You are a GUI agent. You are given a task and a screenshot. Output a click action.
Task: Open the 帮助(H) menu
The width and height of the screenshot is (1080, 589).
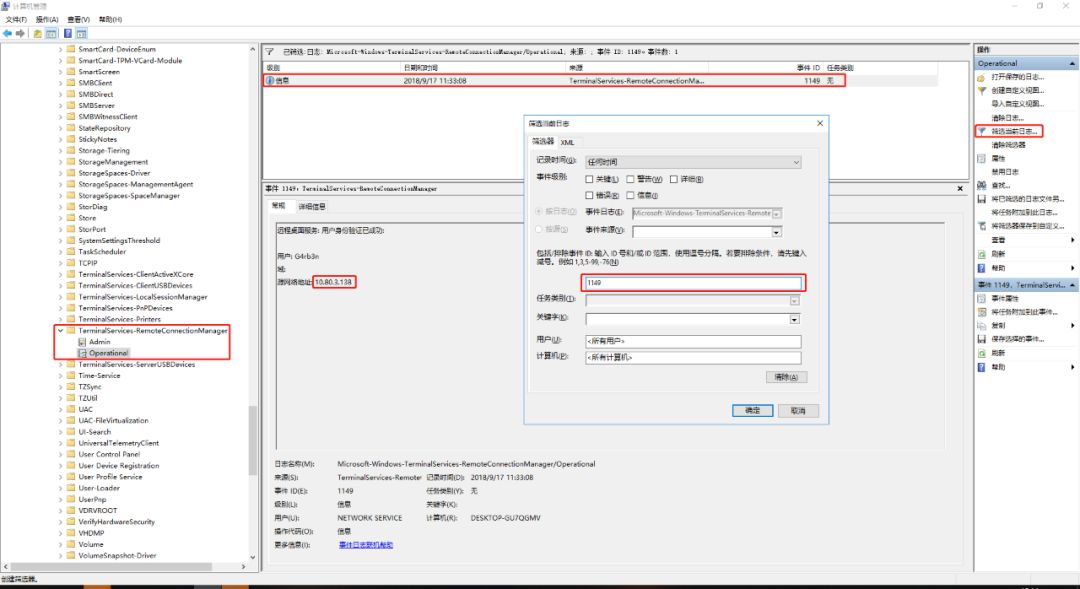click(110, 19)
